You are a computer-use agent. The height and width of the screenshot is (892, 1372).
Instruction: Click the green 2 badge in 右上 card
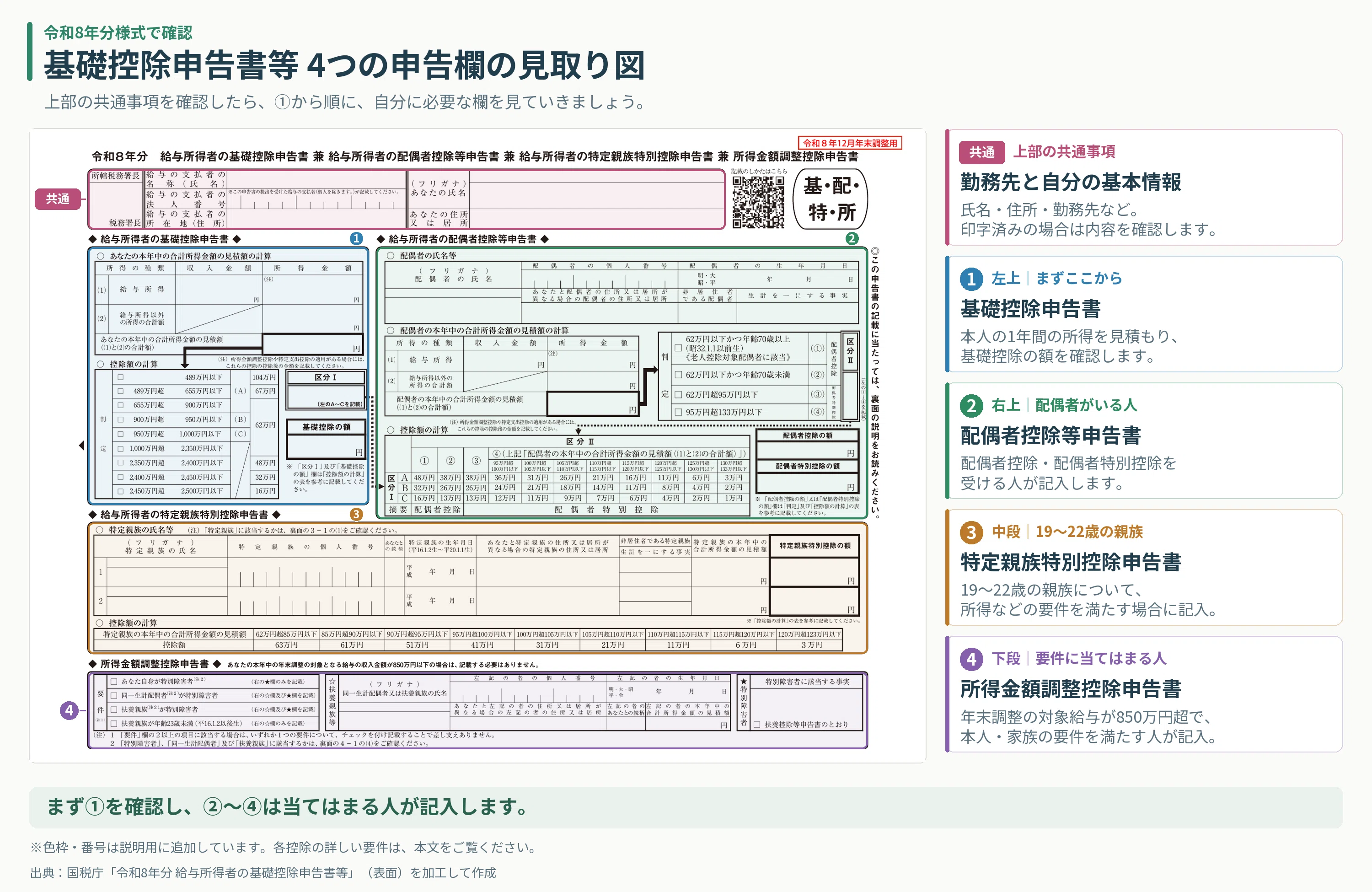pyautogui.click(x=971, y=406)
